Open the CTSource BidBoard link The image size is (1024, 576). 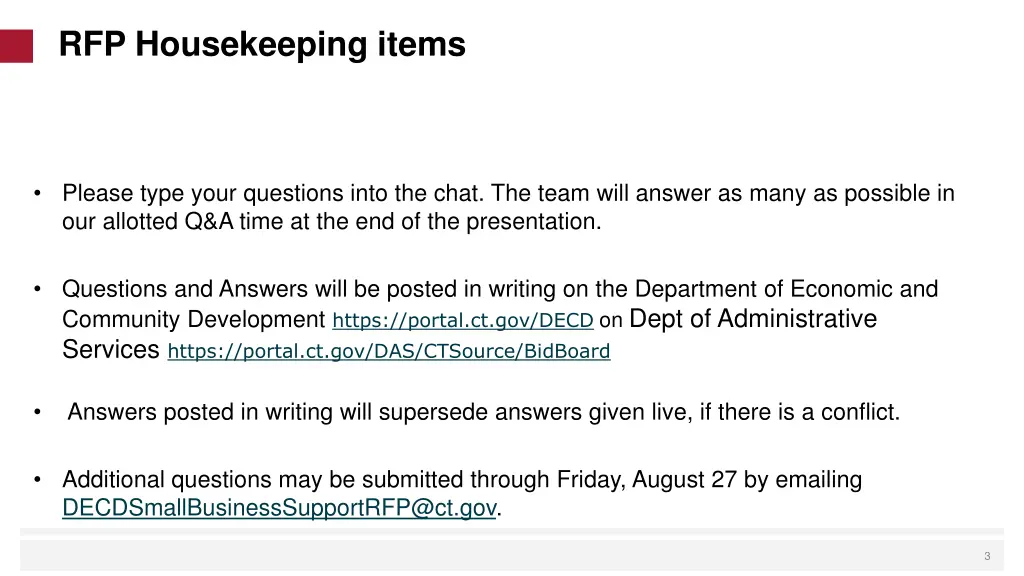pos(389,352)
